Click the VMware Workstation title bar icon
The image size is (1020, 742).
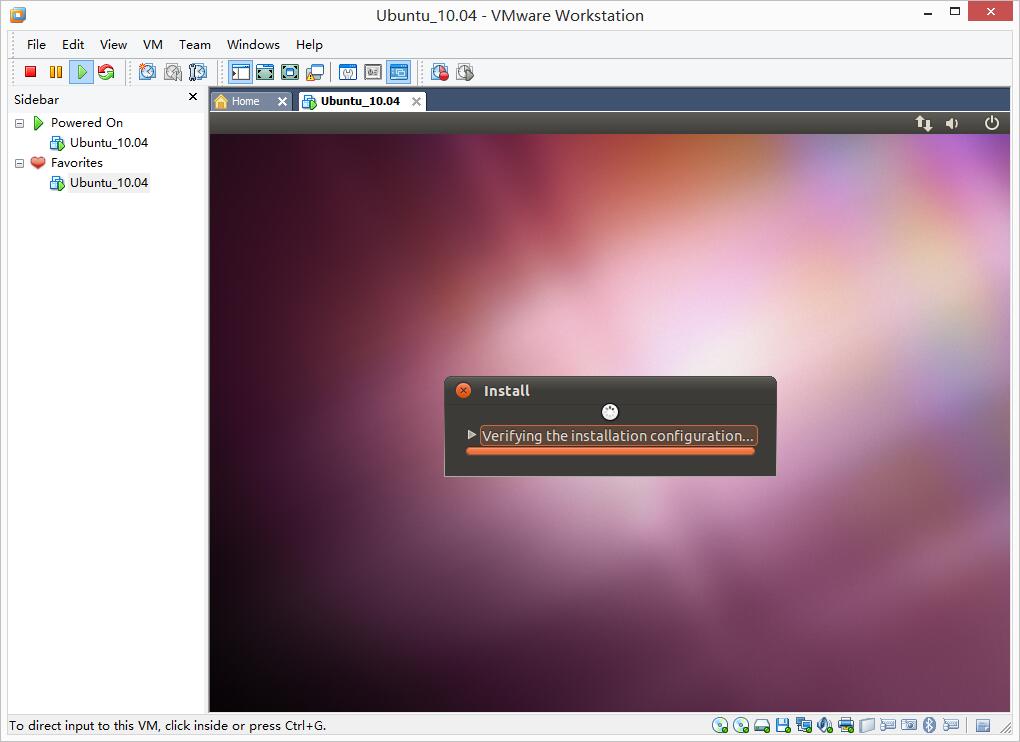[x=18, y=14]
